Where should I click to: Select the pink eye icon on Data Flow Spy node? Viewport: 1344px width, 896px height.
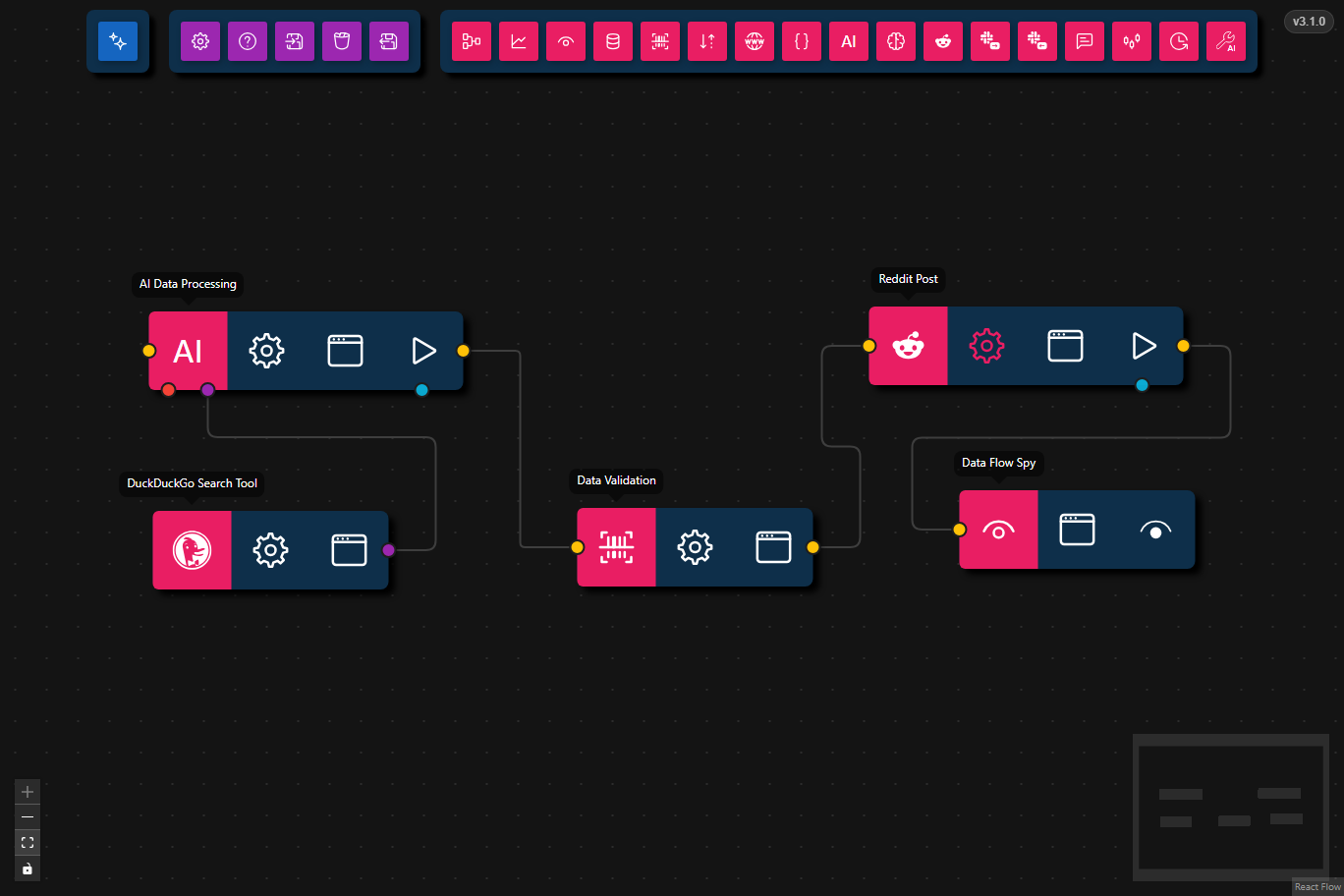coord(998,530)
